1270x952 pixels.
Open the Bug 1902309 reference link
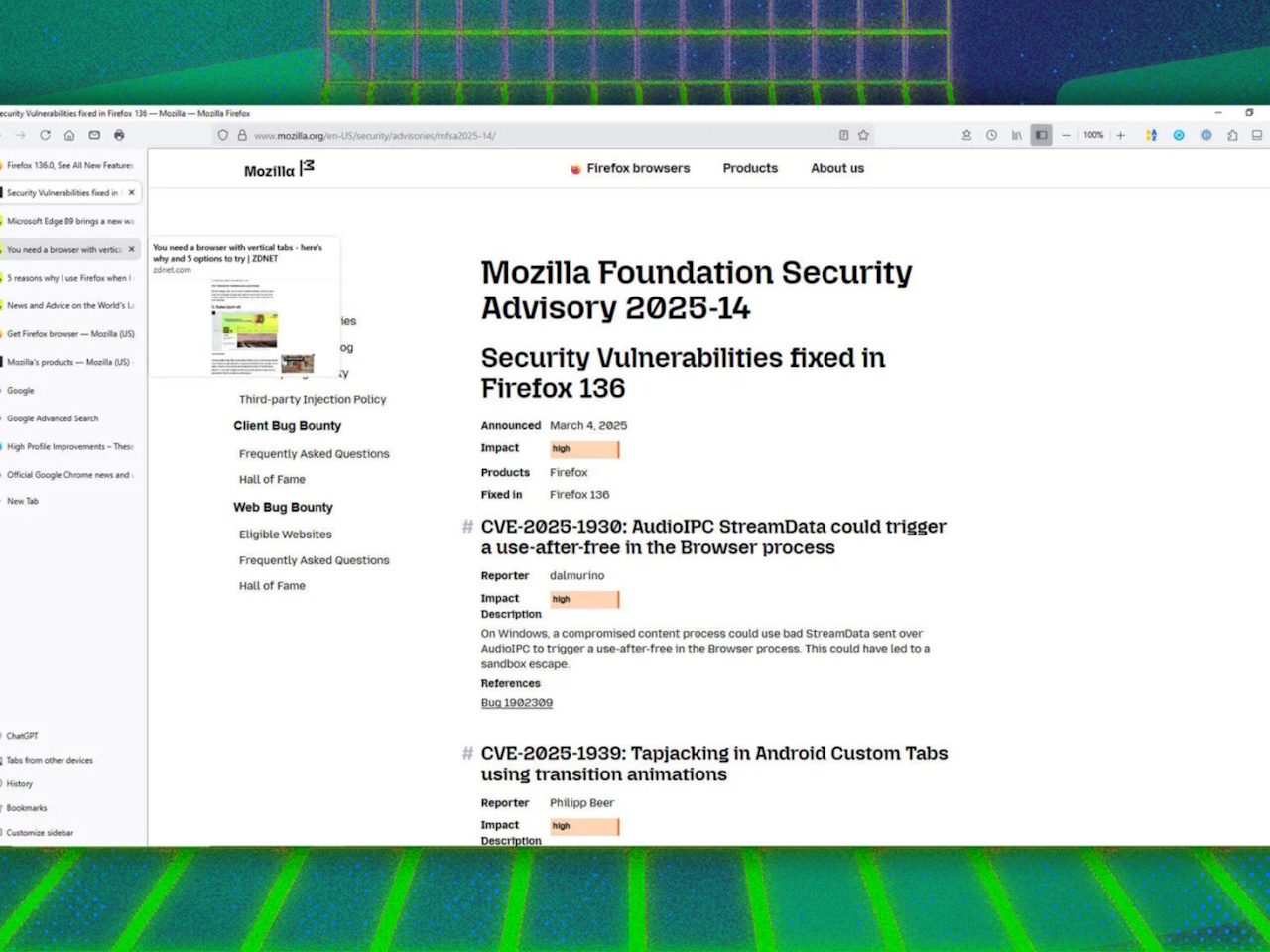point(517,703)
